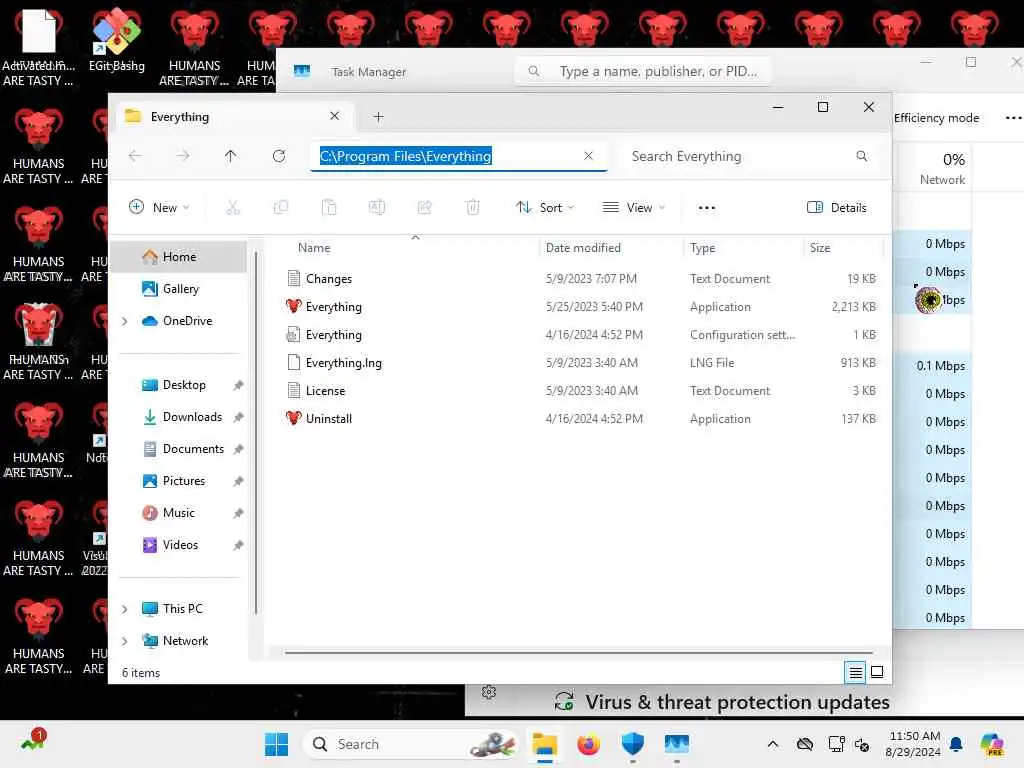Sort files by the Name column header
The height and width of the screenshot is (768, 1024).
(313, 248)
